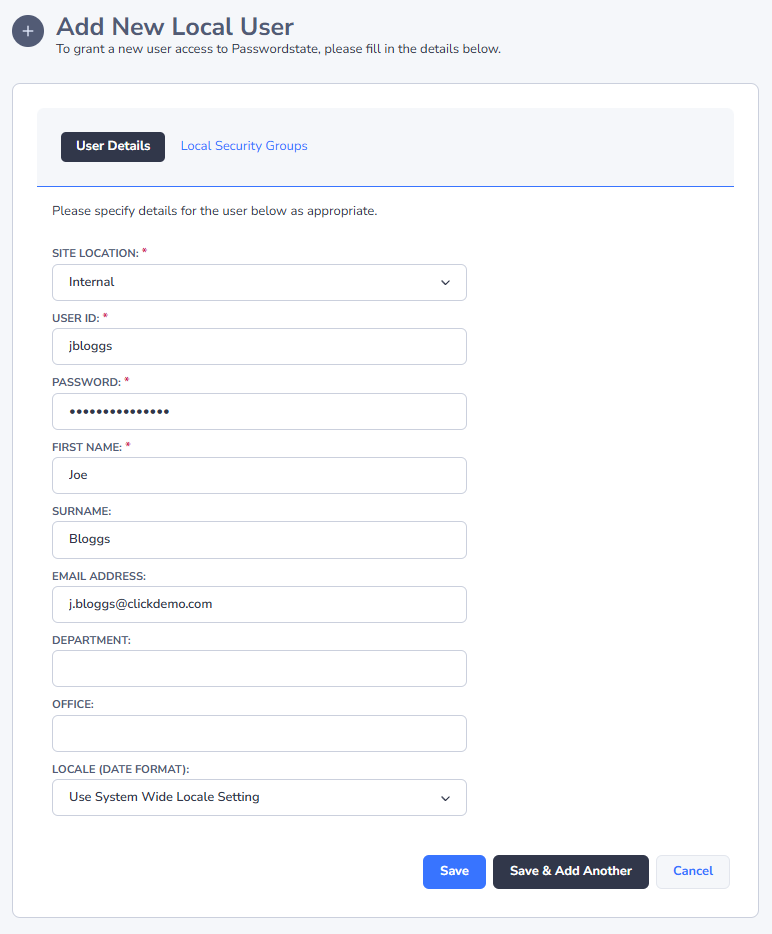This screenshot has width=772, height=934.
Task: Click the User ID field containing jbloggs
Action: [x=259, y=347]
